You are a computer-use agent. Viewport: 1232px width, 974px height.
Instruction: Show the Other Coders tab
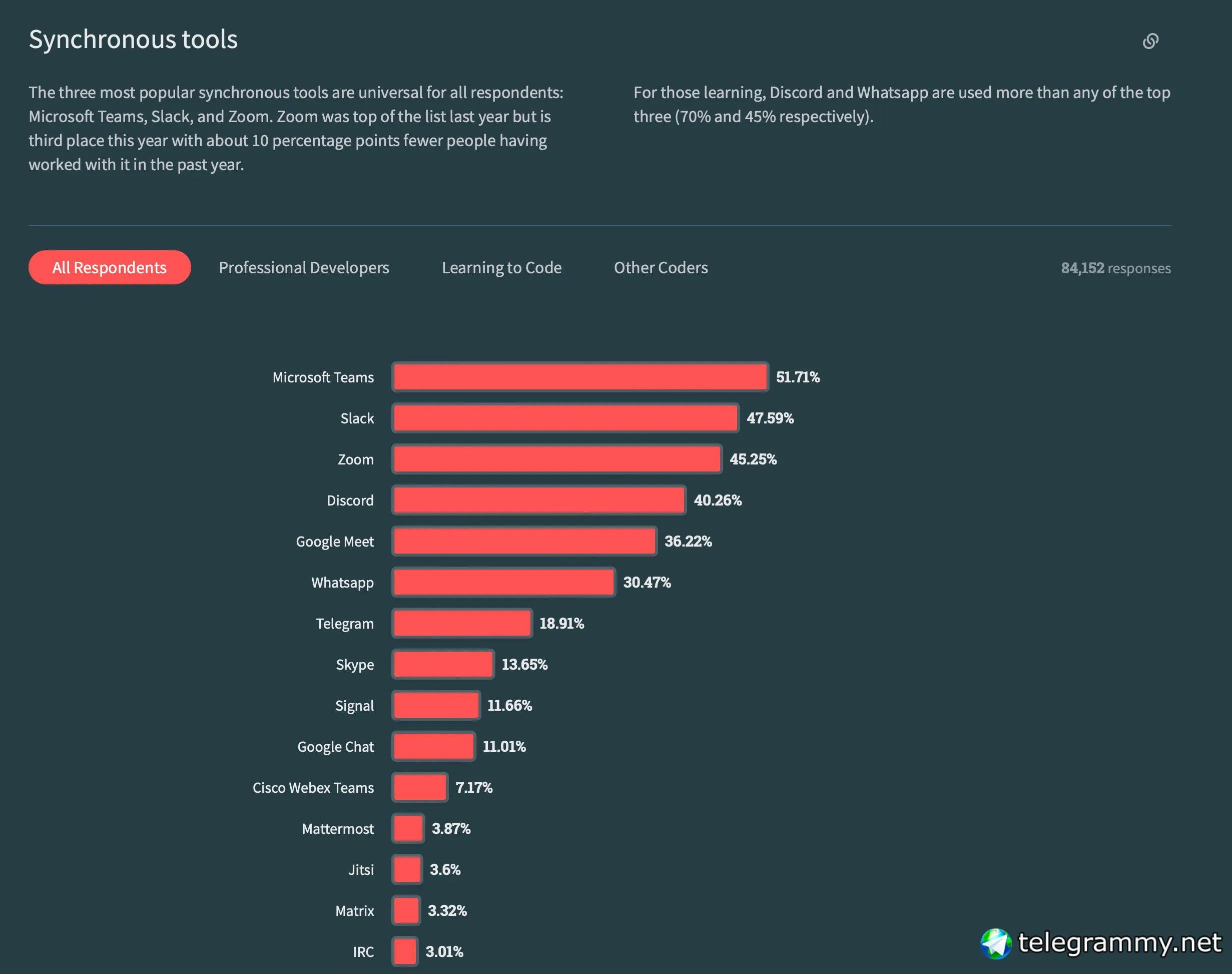point(661,267)
